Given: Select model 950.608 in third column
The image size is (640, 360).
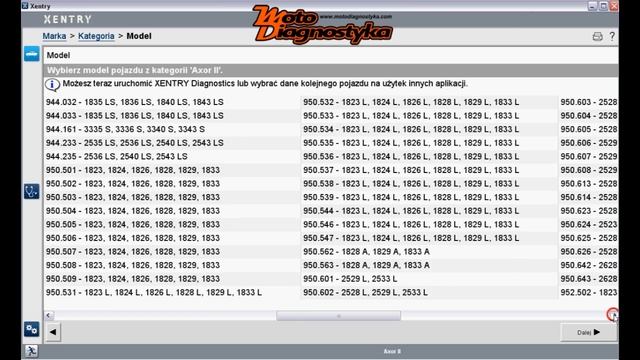Looking at the screenshot, I should point(588,170).
